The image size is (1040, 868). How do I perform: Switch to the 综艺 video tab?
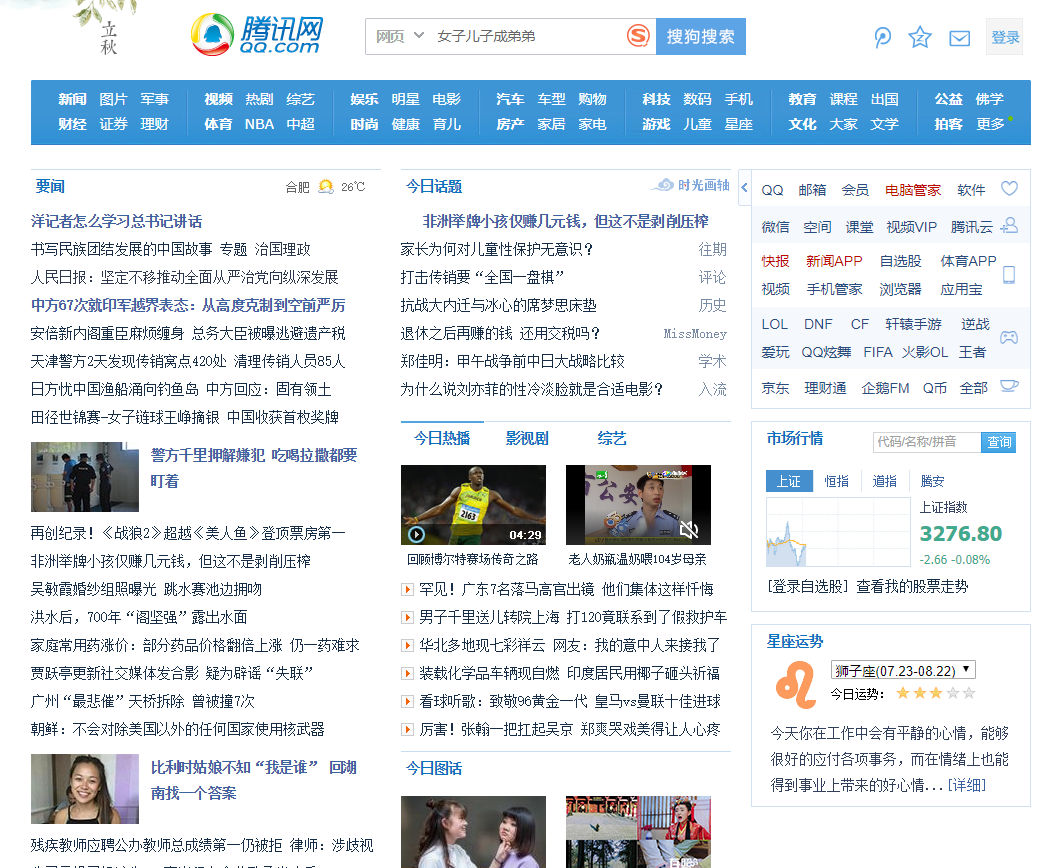pos(612,438)
